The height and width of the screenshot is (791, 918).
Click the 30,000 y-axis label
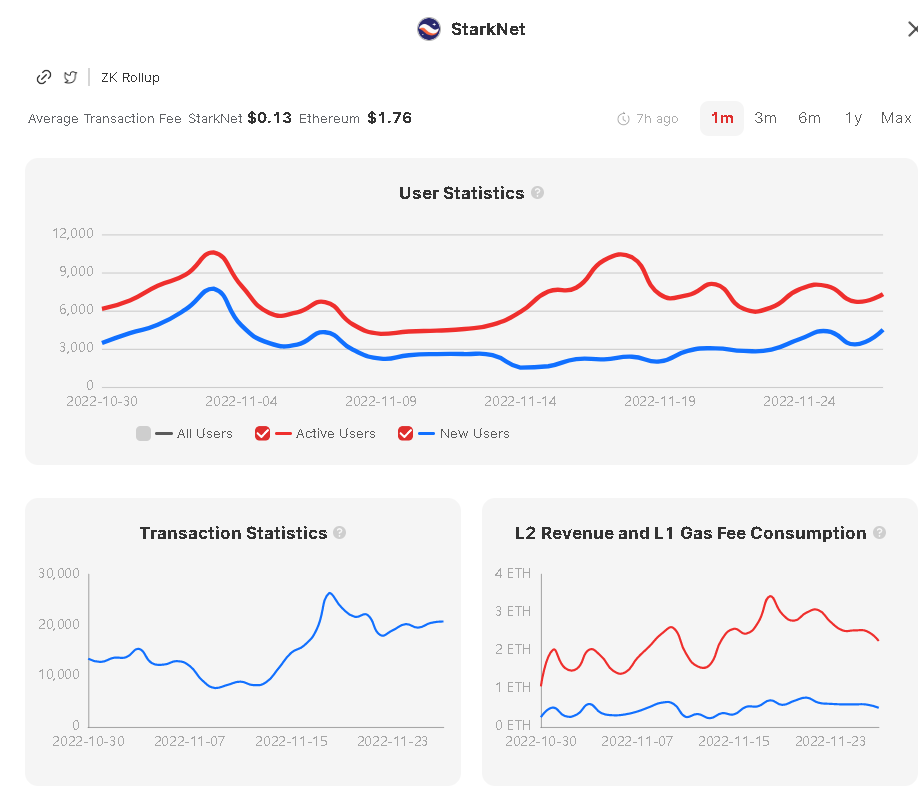(59, 573)
